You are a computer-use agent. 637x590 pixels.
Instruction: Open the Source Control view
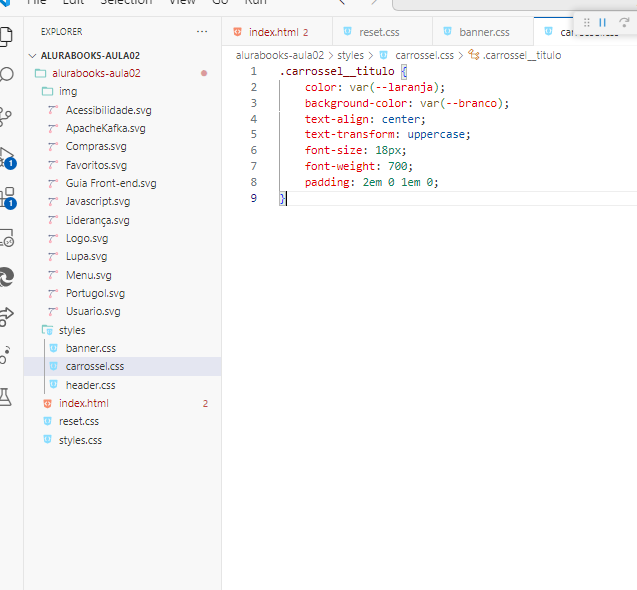pyautogui.click(x=5, y=117)
